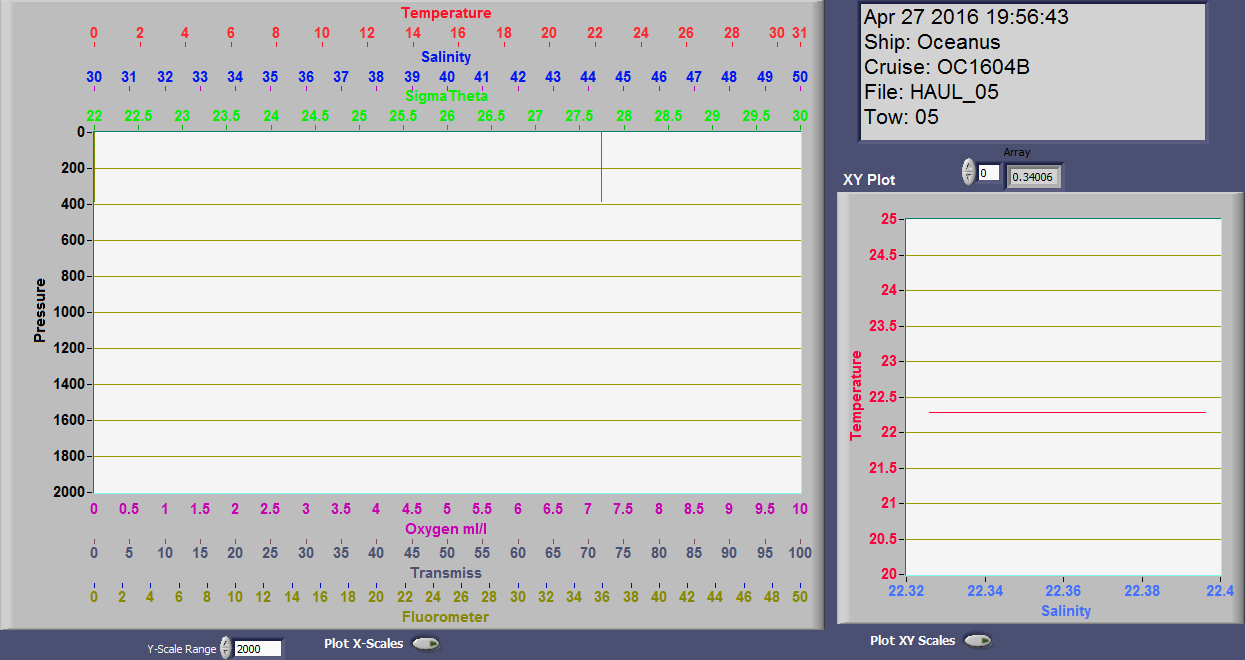Image resolution: width=1245 pixels, height=660 pixels.
Task: Click the Oxygen ml/l axis title
Action: click(x=446, y=528)
